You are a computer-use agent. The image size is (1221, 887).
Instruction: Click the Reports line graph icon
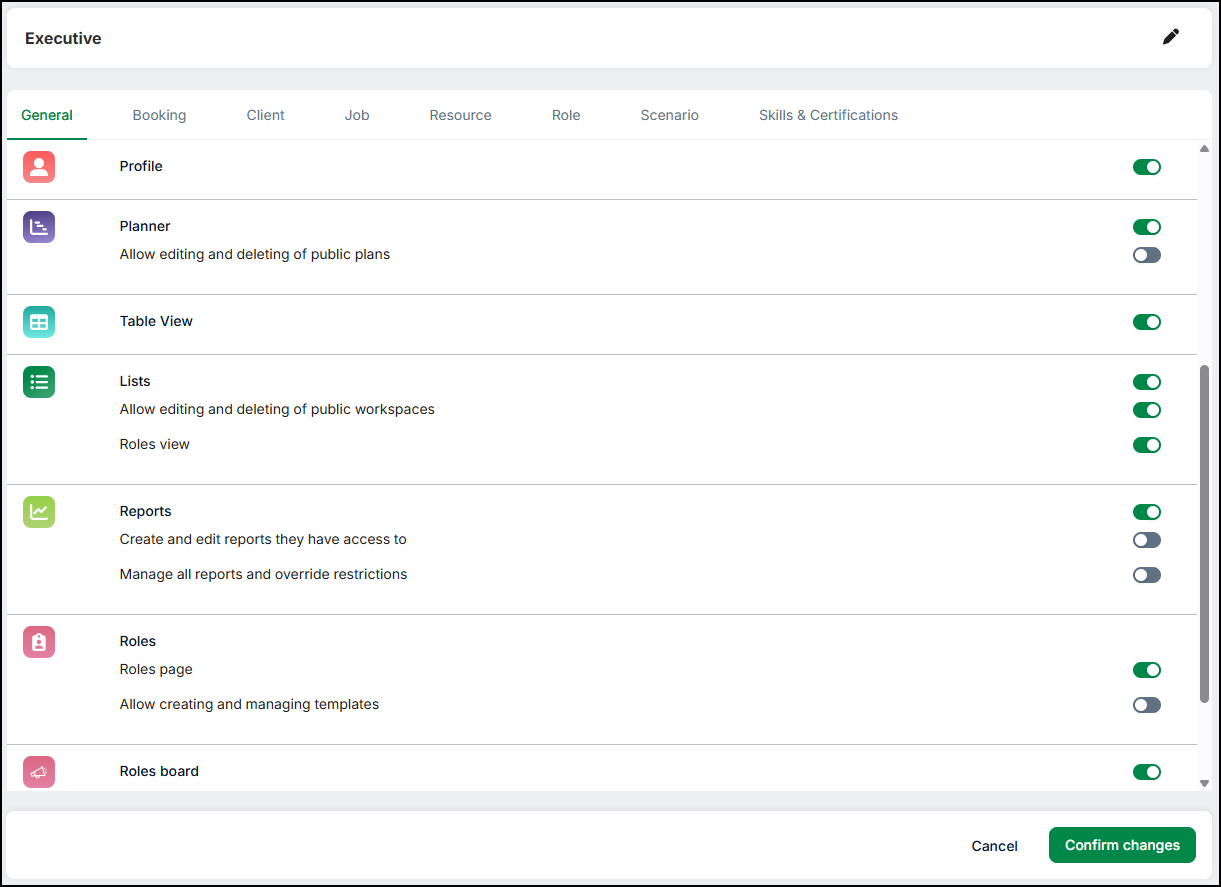point(39,512)
